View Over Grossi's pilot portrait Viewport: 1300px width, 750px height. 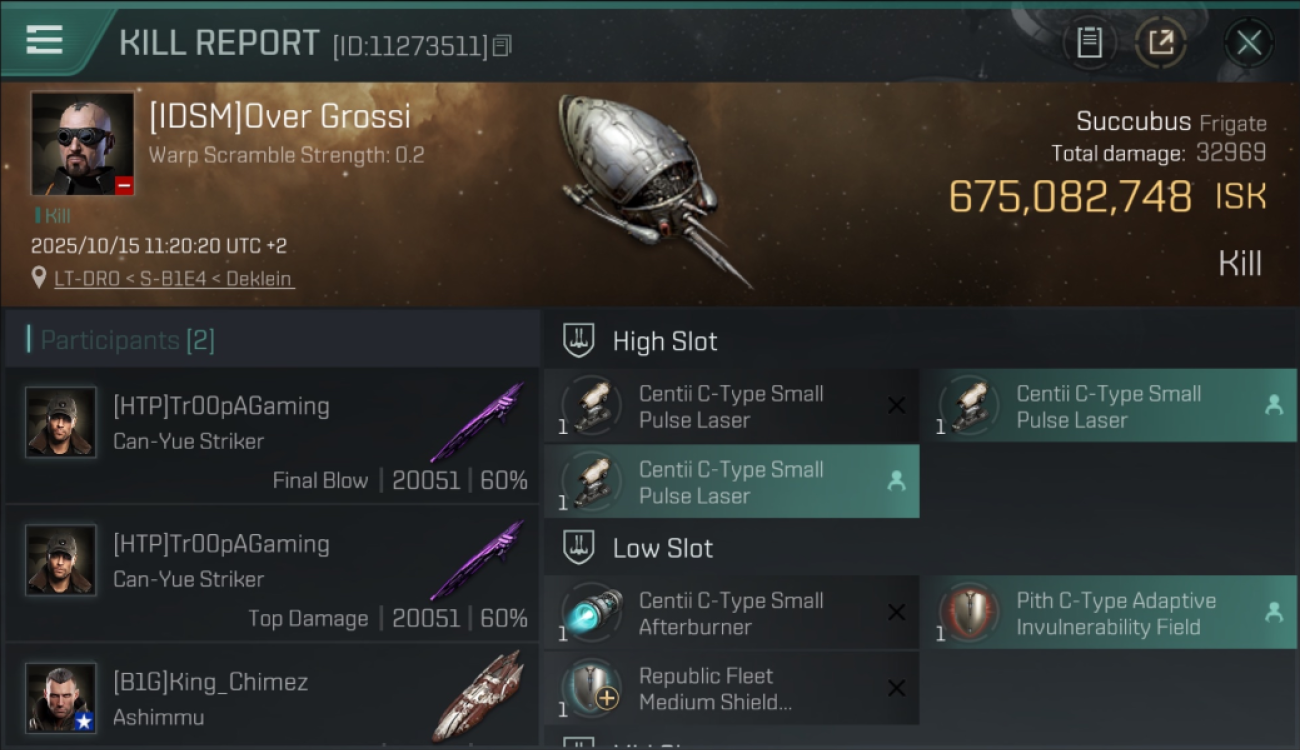pos(82,144)
